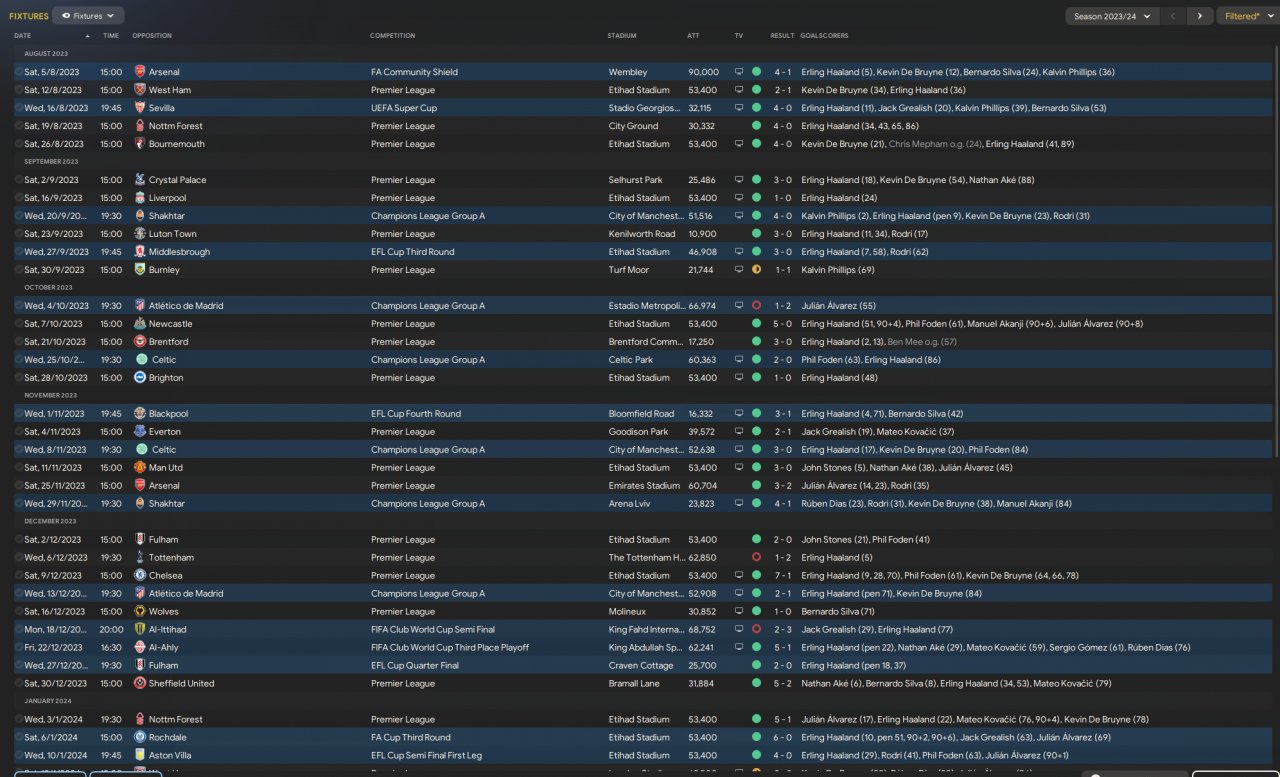
Task: Sort fixtures by the DATE column
Action: pyautogui.click(x=23, y=36)
